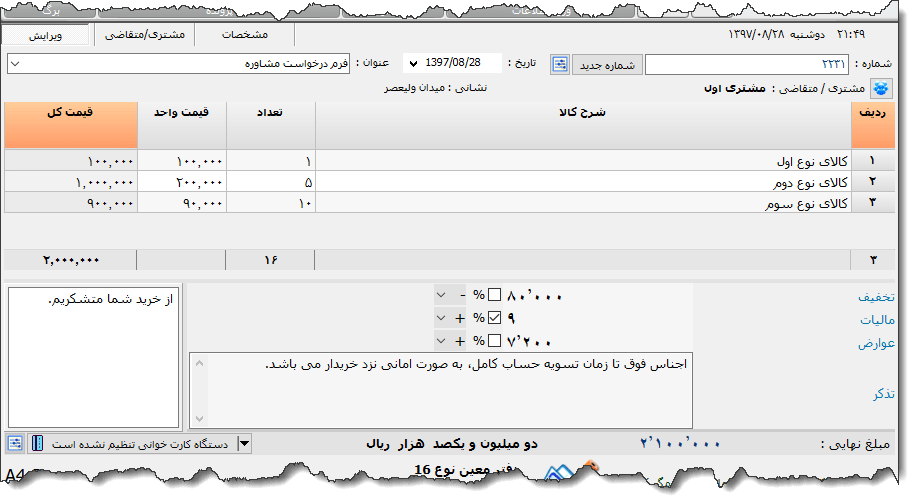Click the تذکر link label
This screenshot has width=908, height=496.
pyautogui.click(x=884, y=394)
